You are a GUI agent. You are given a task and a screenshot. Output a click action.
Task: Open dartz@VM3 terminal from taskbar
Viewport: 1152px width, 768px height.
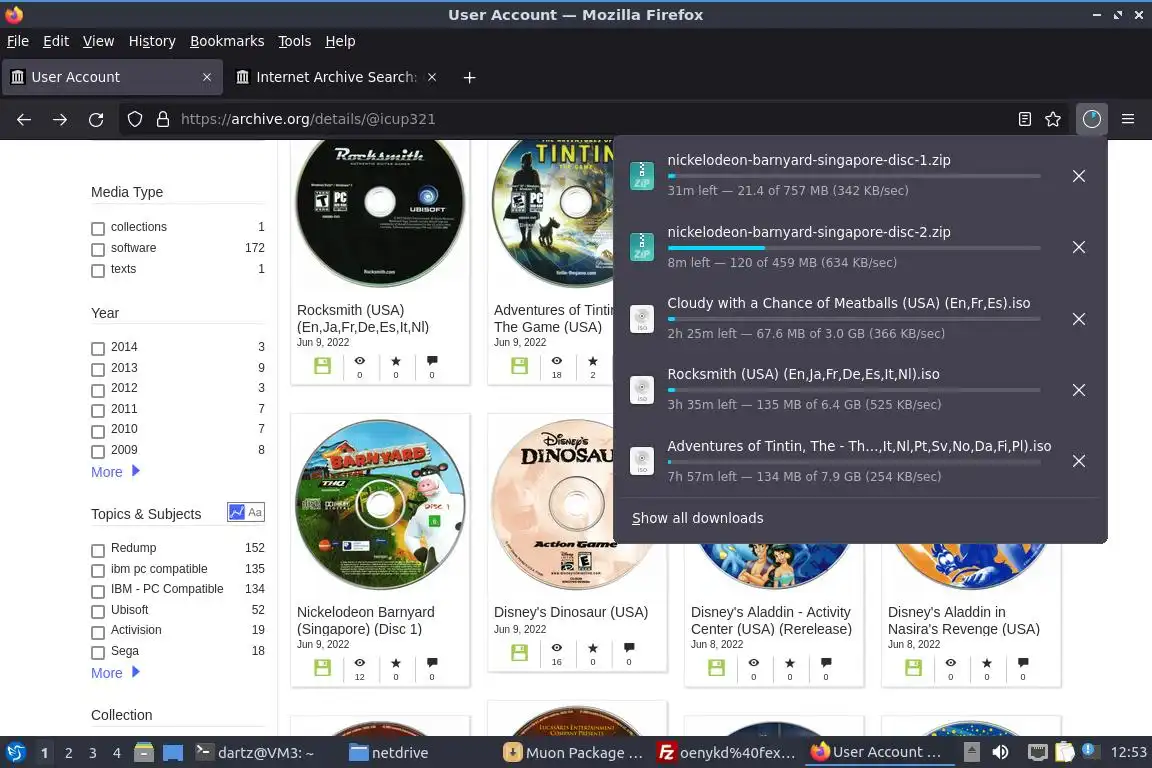coord(255,753)
